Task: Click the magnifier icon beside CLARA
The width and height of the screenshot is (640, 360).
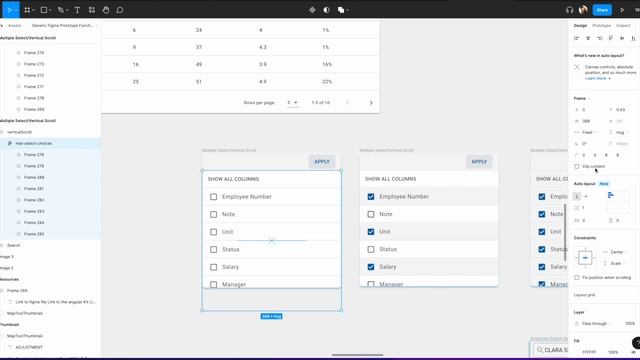Action: [540, 350]
